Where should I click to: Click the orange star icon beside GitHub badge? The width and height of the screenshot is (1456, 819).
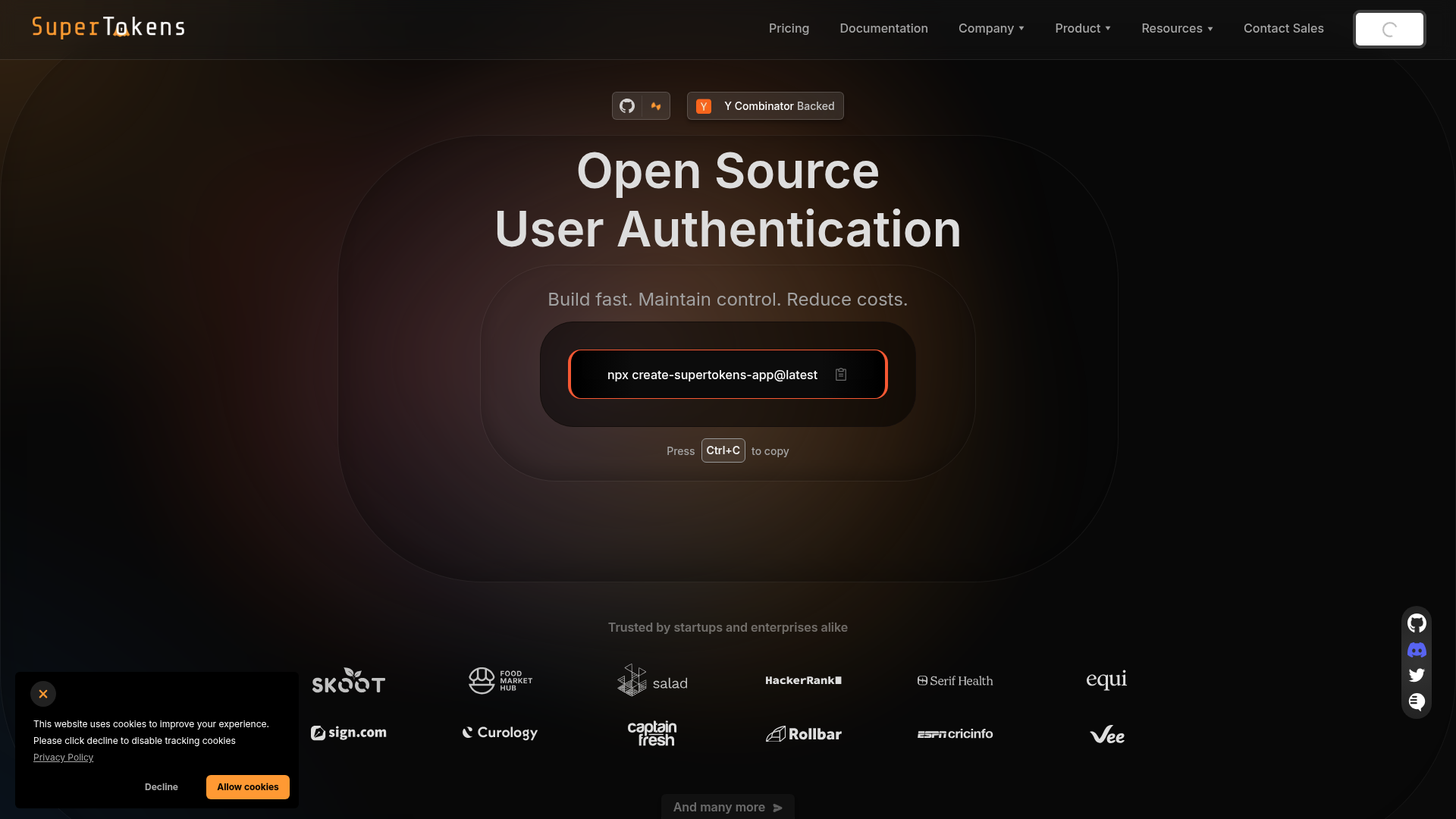click(x=655, y=105)
